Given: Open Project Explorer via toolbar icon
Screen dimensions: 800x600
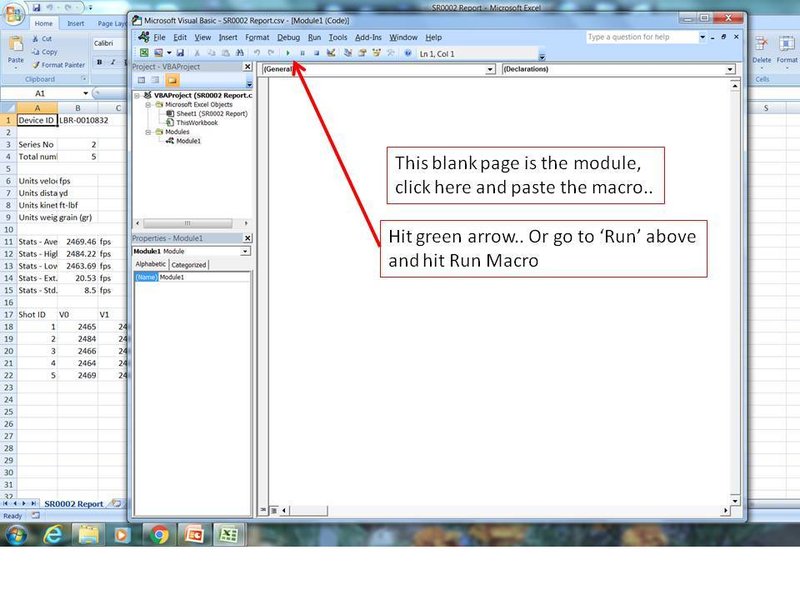Looking at the screenshot, I should click(348, 53).
